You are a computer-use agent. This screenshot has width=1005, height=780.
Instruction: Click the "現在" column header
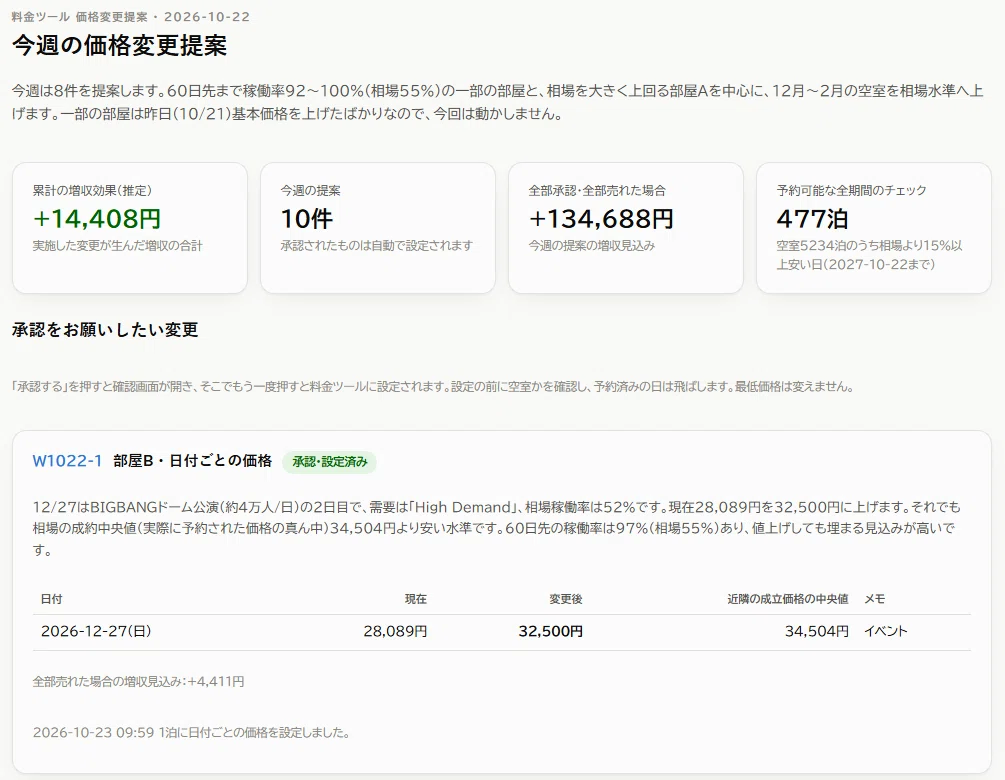coord(416,599)
